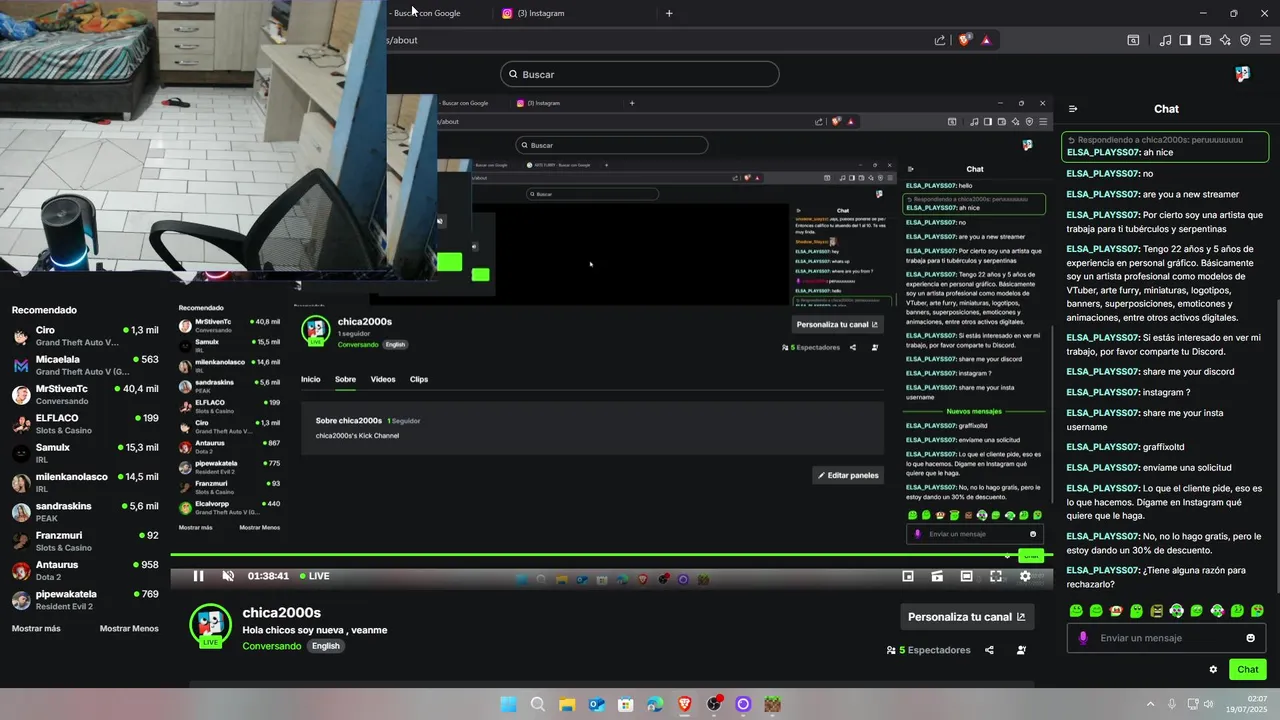Viewport: 1280px width, 720px height.
Task: Open Windows Start menu
Action: (508, 704)
